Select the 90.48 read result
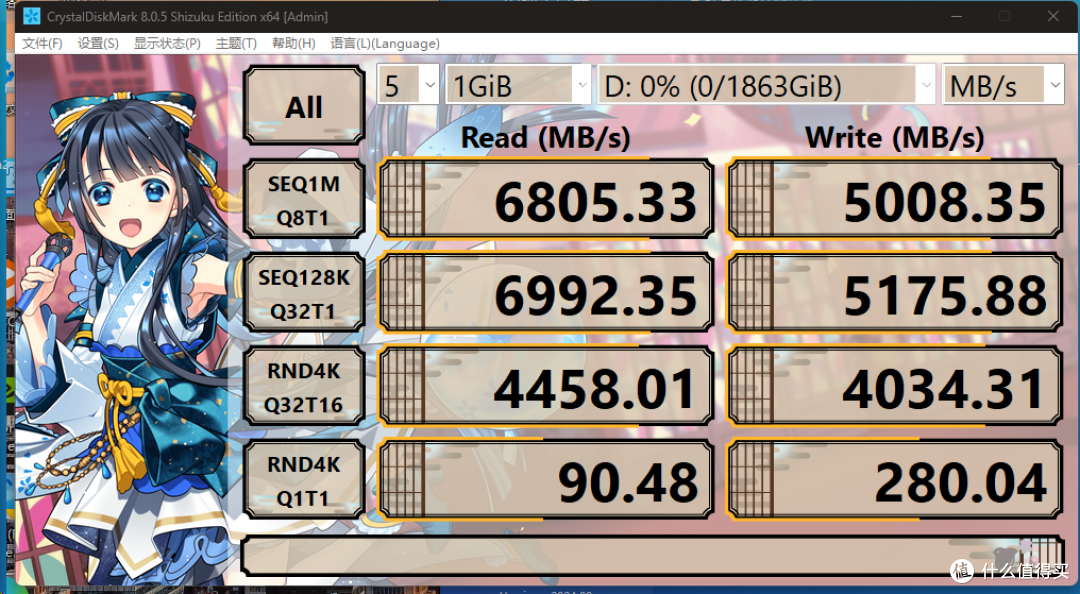This screenshot has height=594, width=1080. click(546, 480)
